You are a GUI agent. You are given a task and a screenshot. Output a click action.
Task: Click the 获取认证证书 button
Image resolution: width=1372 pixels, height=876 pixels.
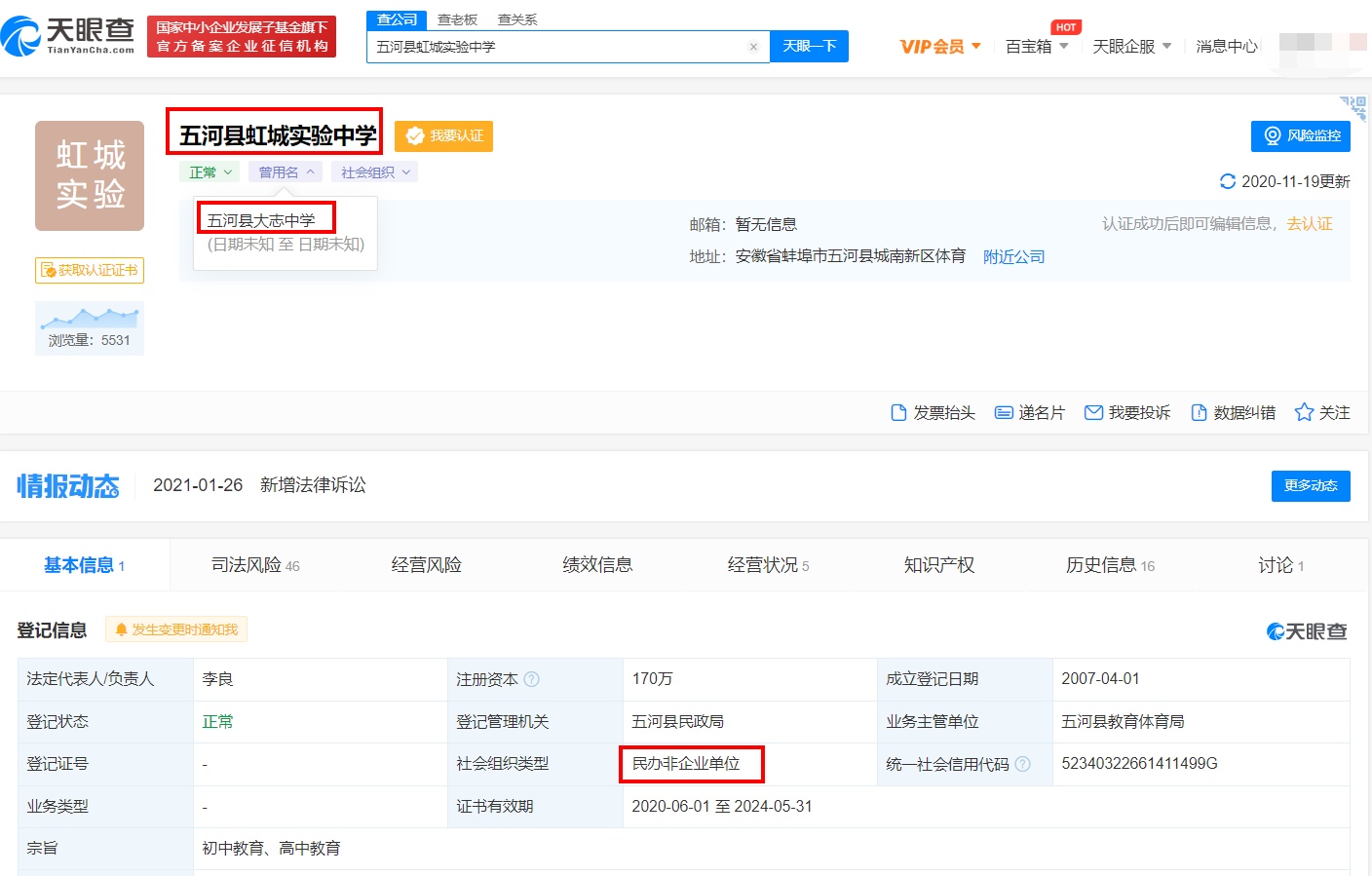90,270
